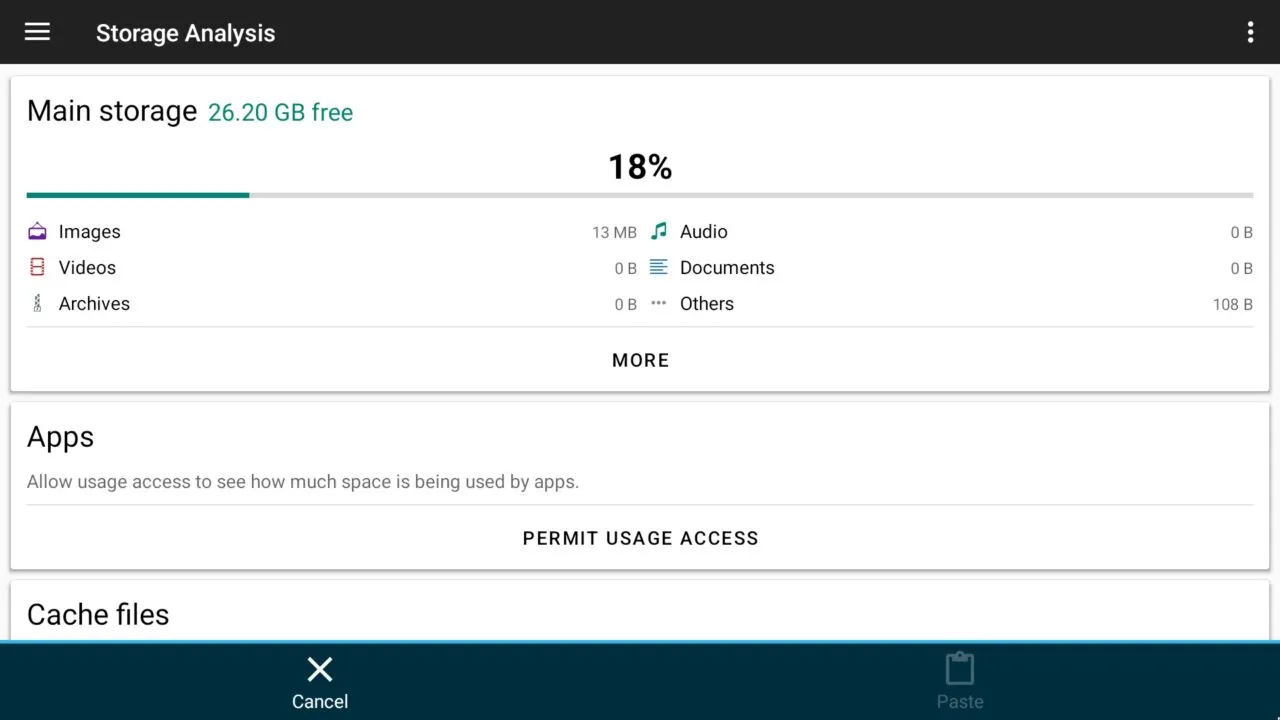The width and height of the screenshot is (1280, 720).
Task: Click the Storage Analysis title
Action: pos(185,33)
